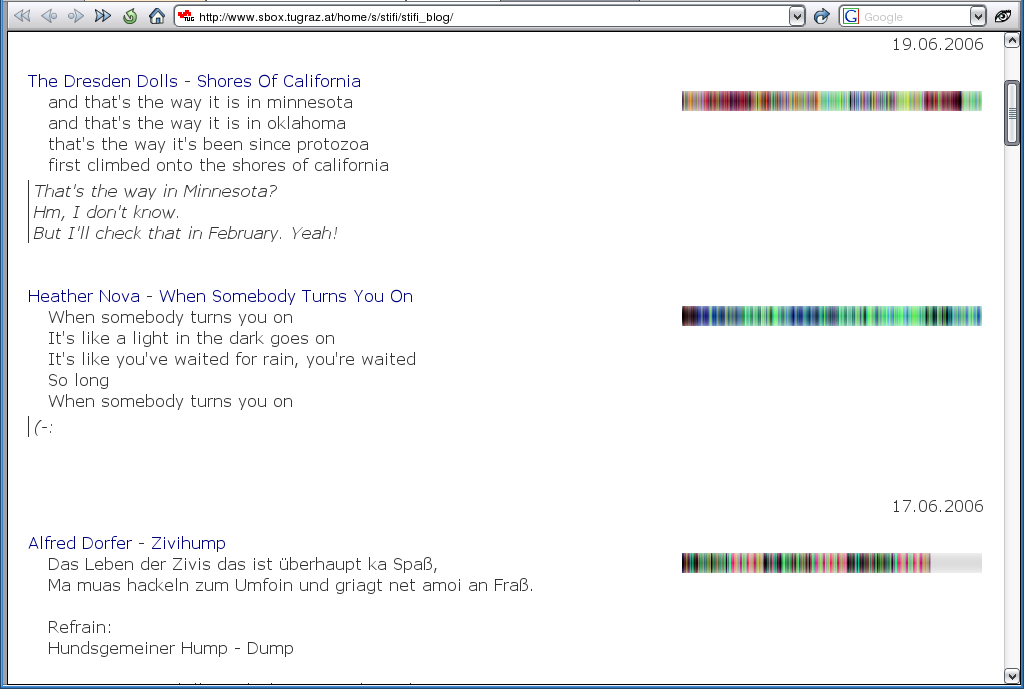Click the Back navigation arrow
The image size is (1024, 689).
pyautogui.click(x=49, y=16)
